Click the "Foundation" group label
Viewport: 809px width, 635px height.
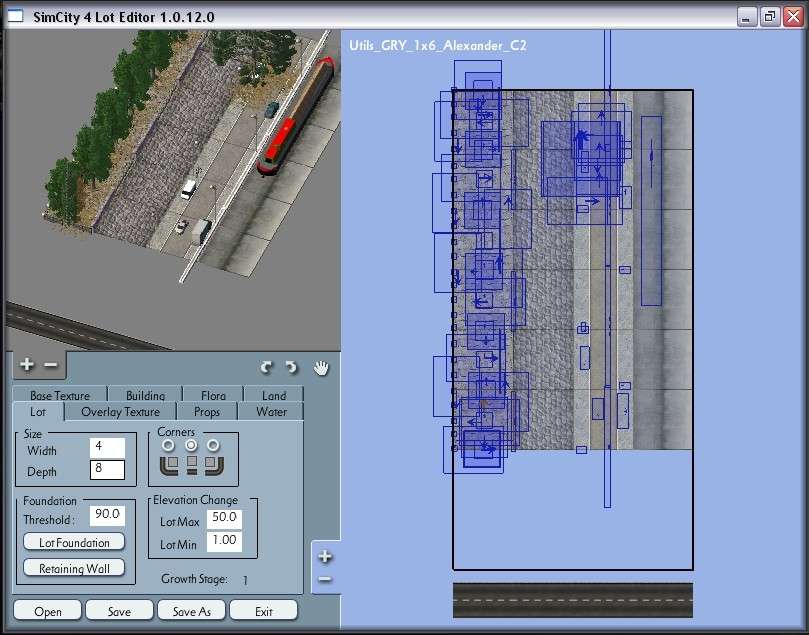(50, 501)
